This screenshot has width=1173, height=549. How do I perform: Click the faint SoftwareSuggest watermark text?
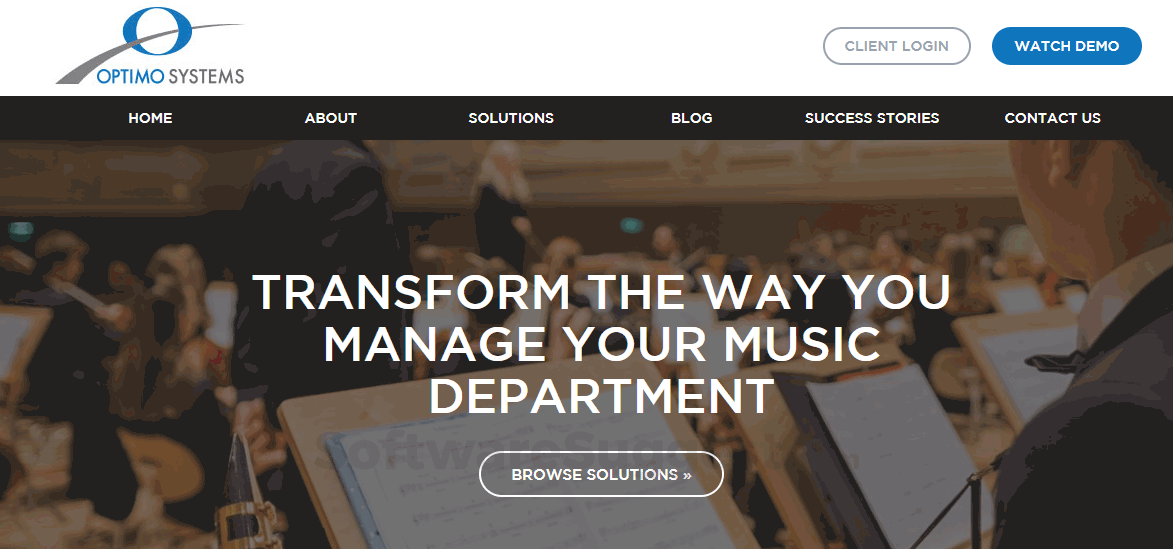coord(509,452)
